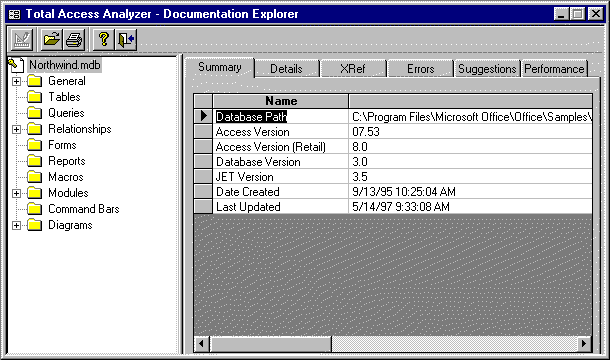Click the 07.53 value cell

click(471, 131)
